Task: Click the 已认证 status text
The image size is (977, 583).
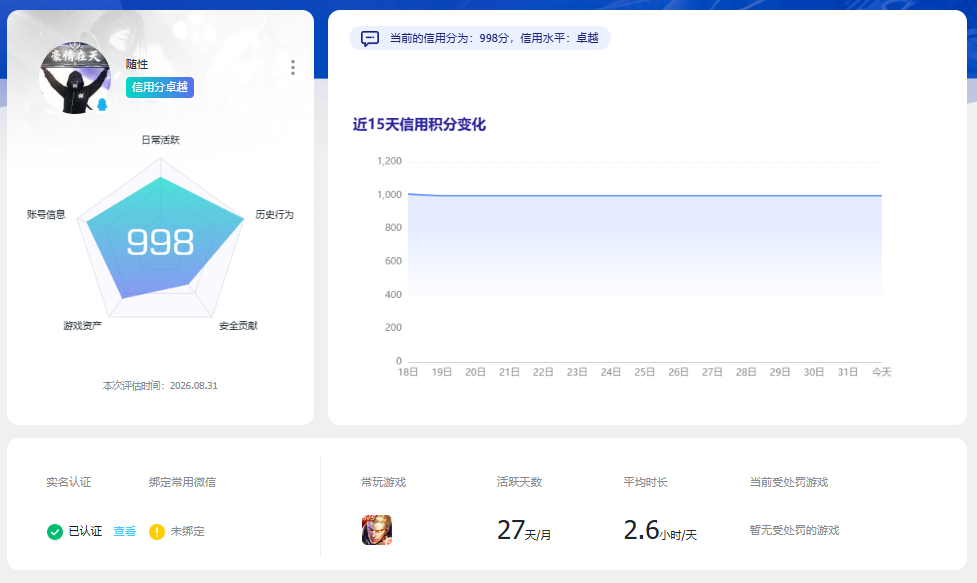Action: pyautogui.click(x=85, y=531)
